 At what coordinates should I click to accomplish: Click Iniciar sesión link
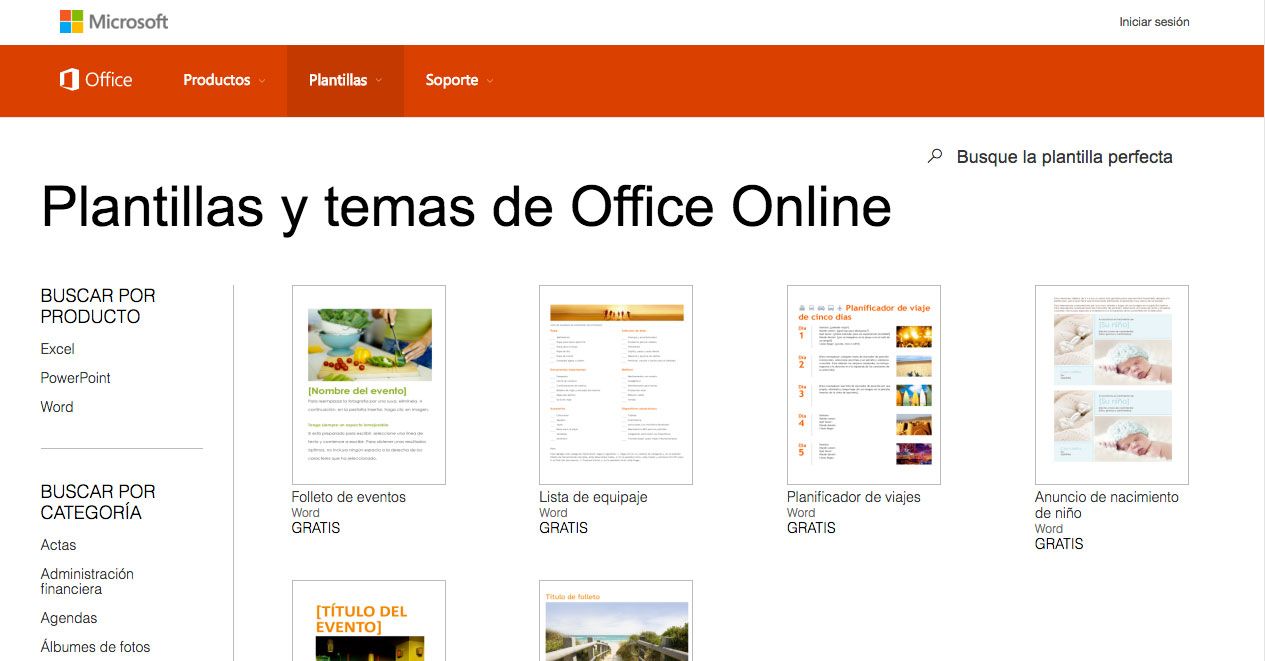(x=1154, y=22)
